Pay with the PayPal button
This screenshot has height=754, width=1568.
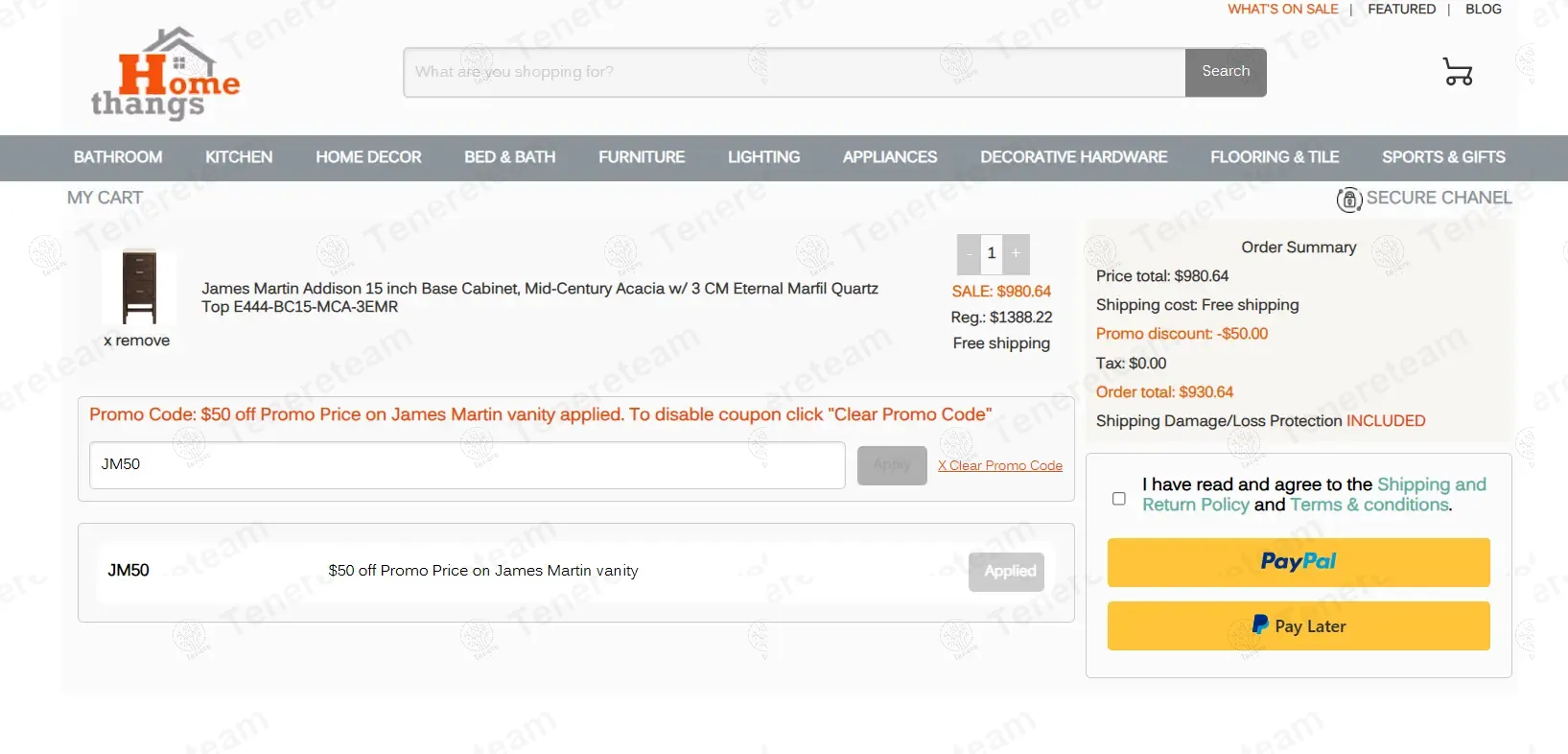[1299, 562]
